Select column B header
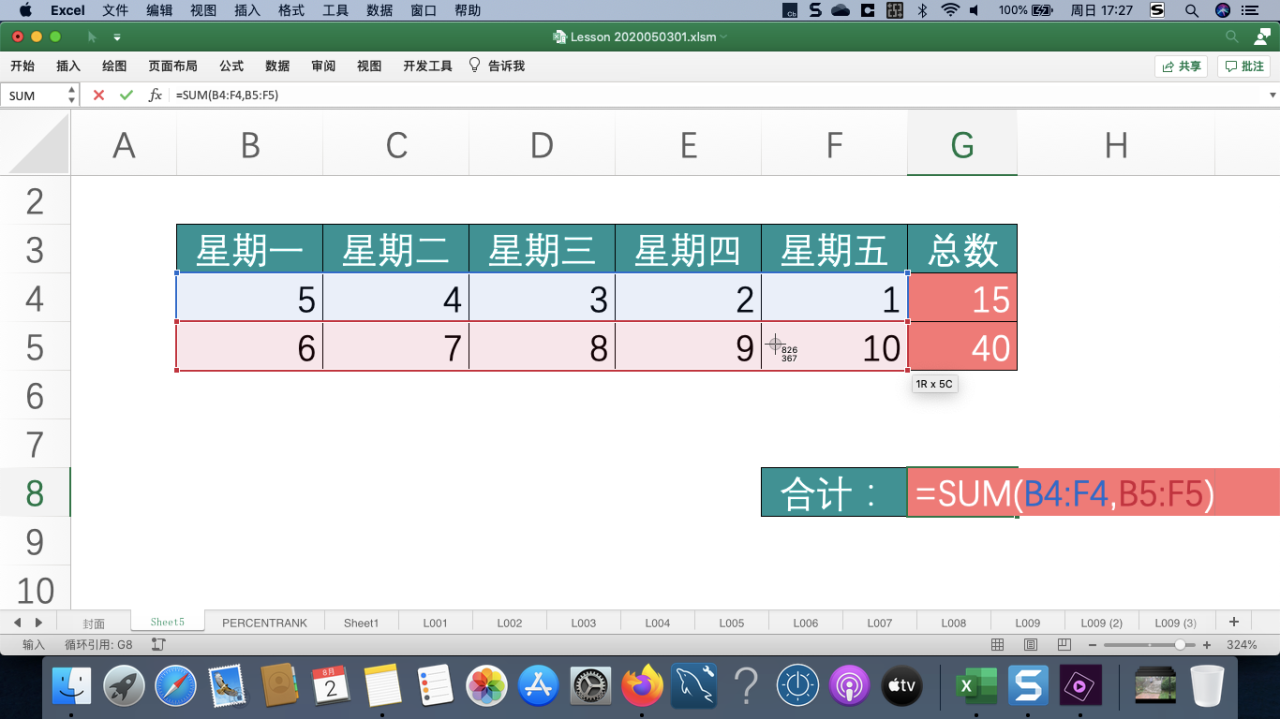The width and height of the screenshot is (1280, 719). (x=250, y=144)
